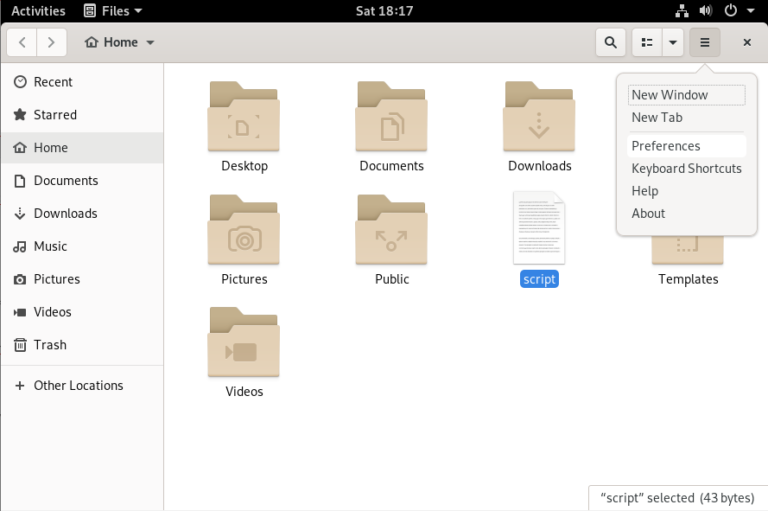The width and height of the screenshot is (768, 511).
Task: Go forward with the right arrow
Action: [51, 43]
